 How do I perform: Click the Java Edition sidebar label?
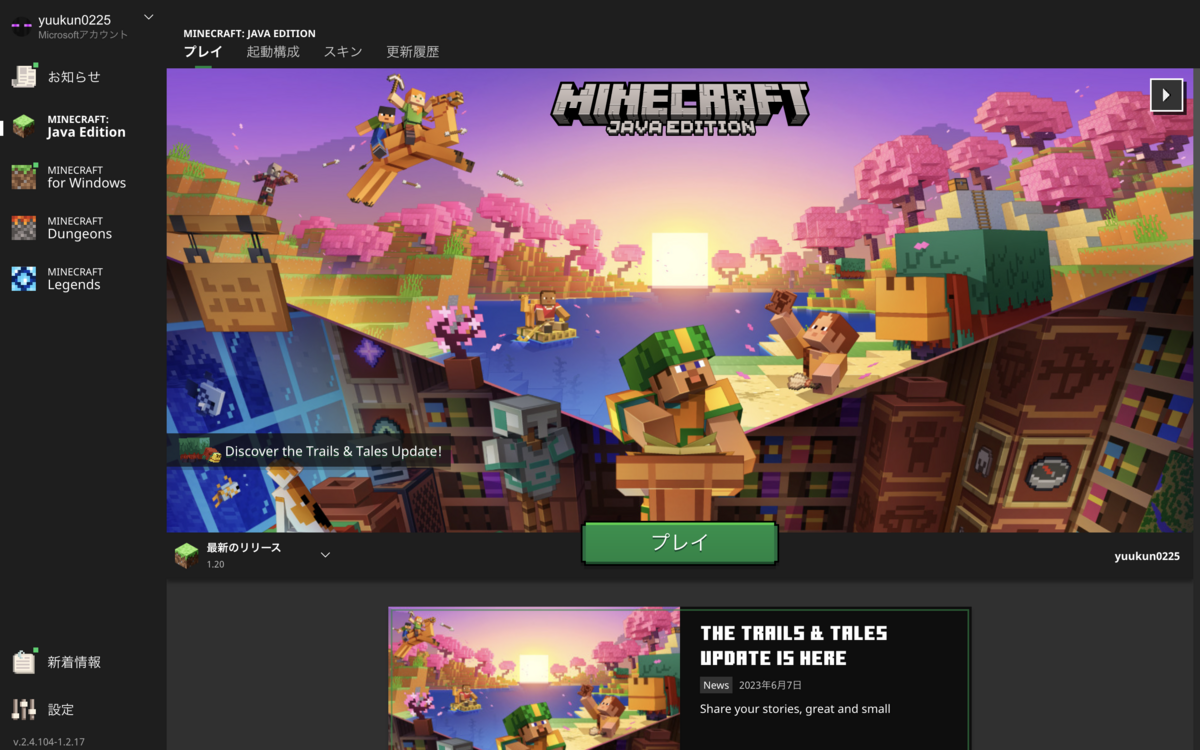(x=86, y=126)
